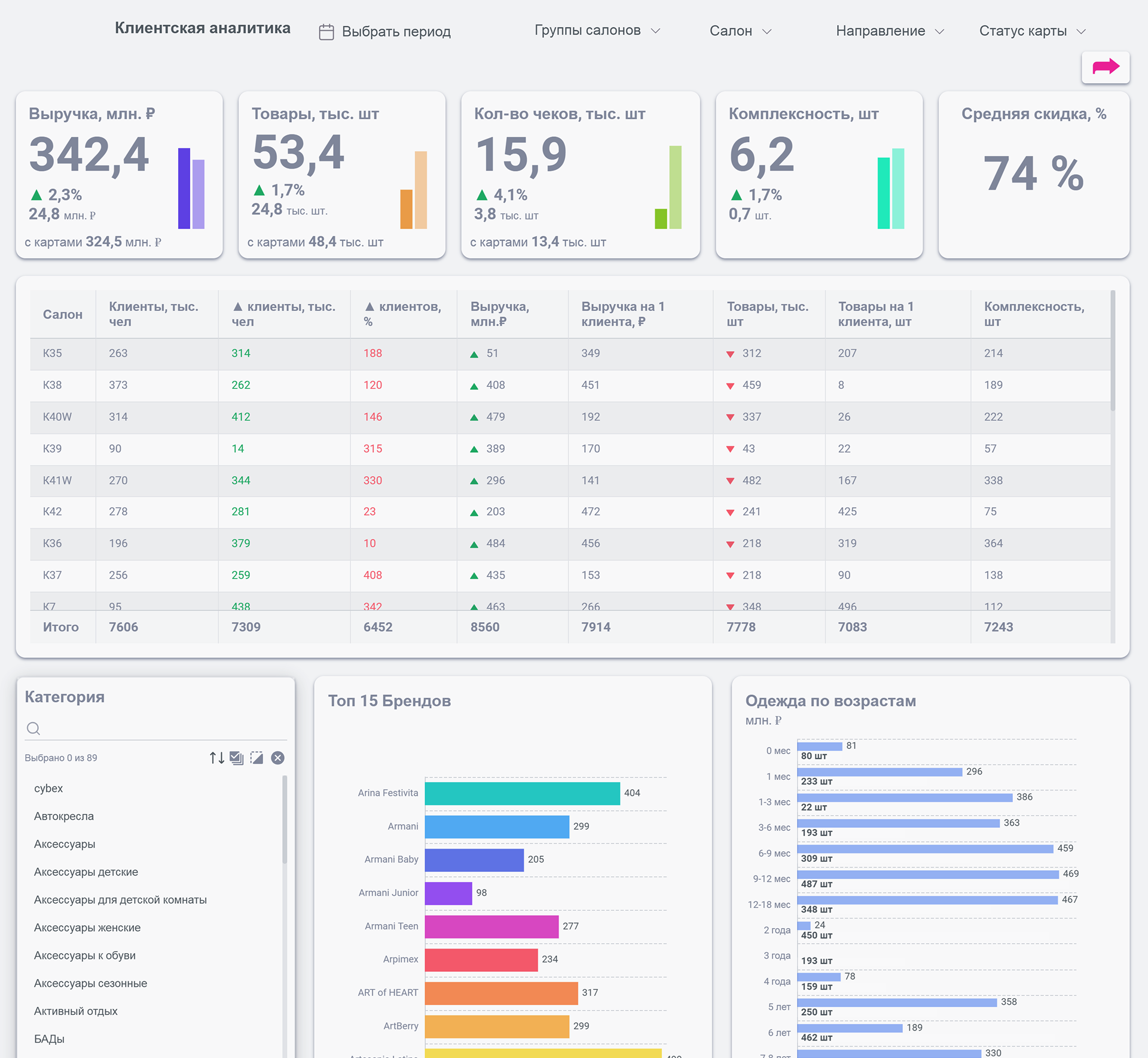The image size is (1148, 1058).
Task: Click the invert selection icon
Action: pos(257,758)
